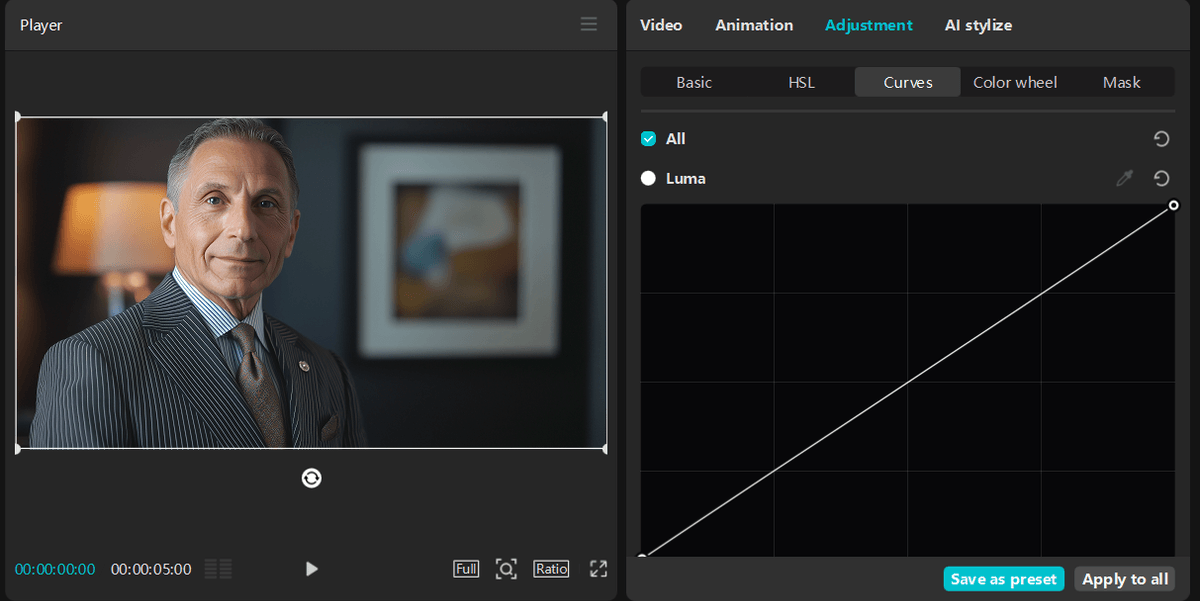The width and height of the screenshot is (1200, 601).
Task: Click the bottom-right corner handle of the preview
Action: [x=606, y=449]
